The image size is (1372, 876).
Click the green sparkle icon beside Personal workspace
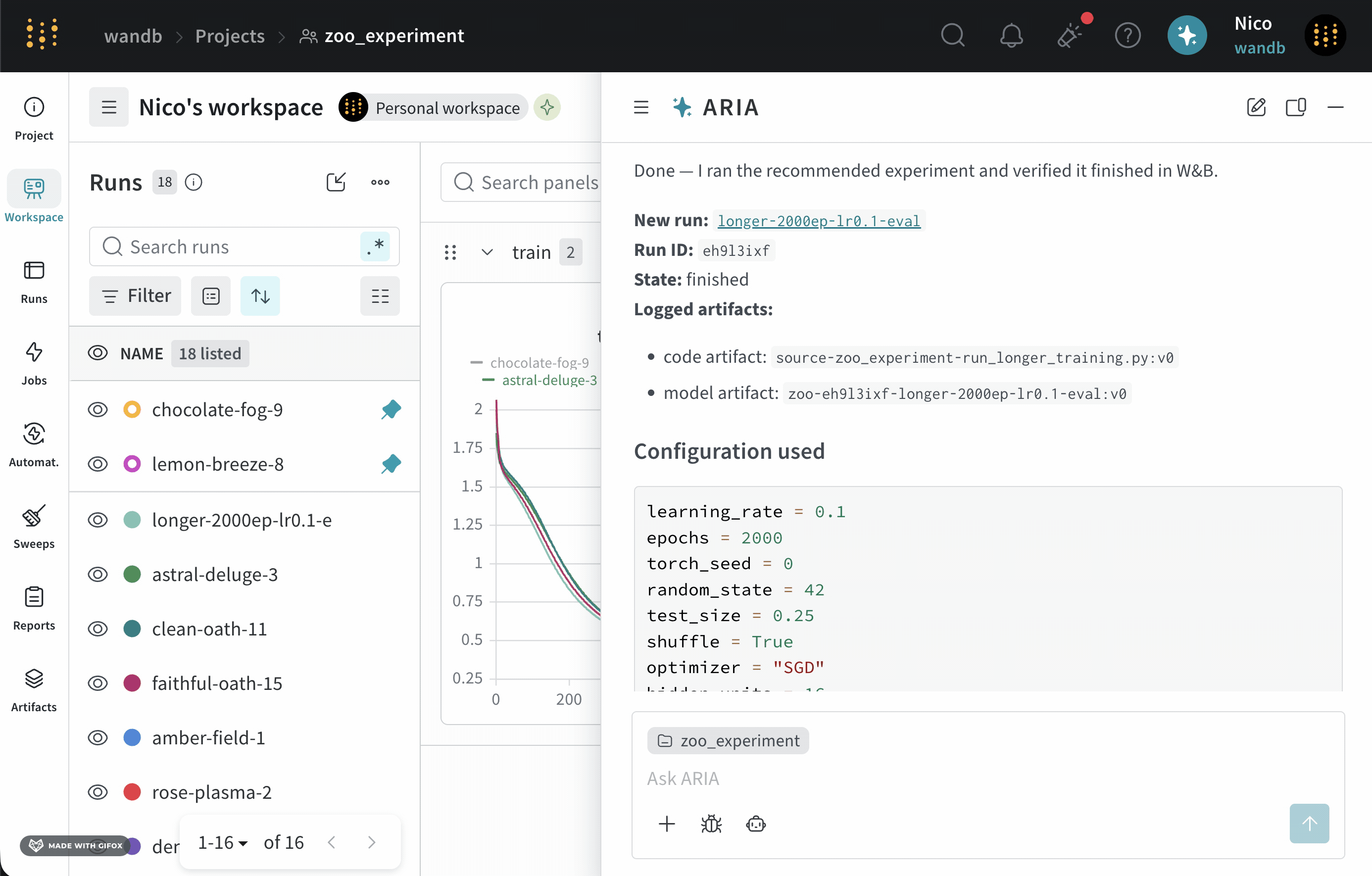coord(547,107)
